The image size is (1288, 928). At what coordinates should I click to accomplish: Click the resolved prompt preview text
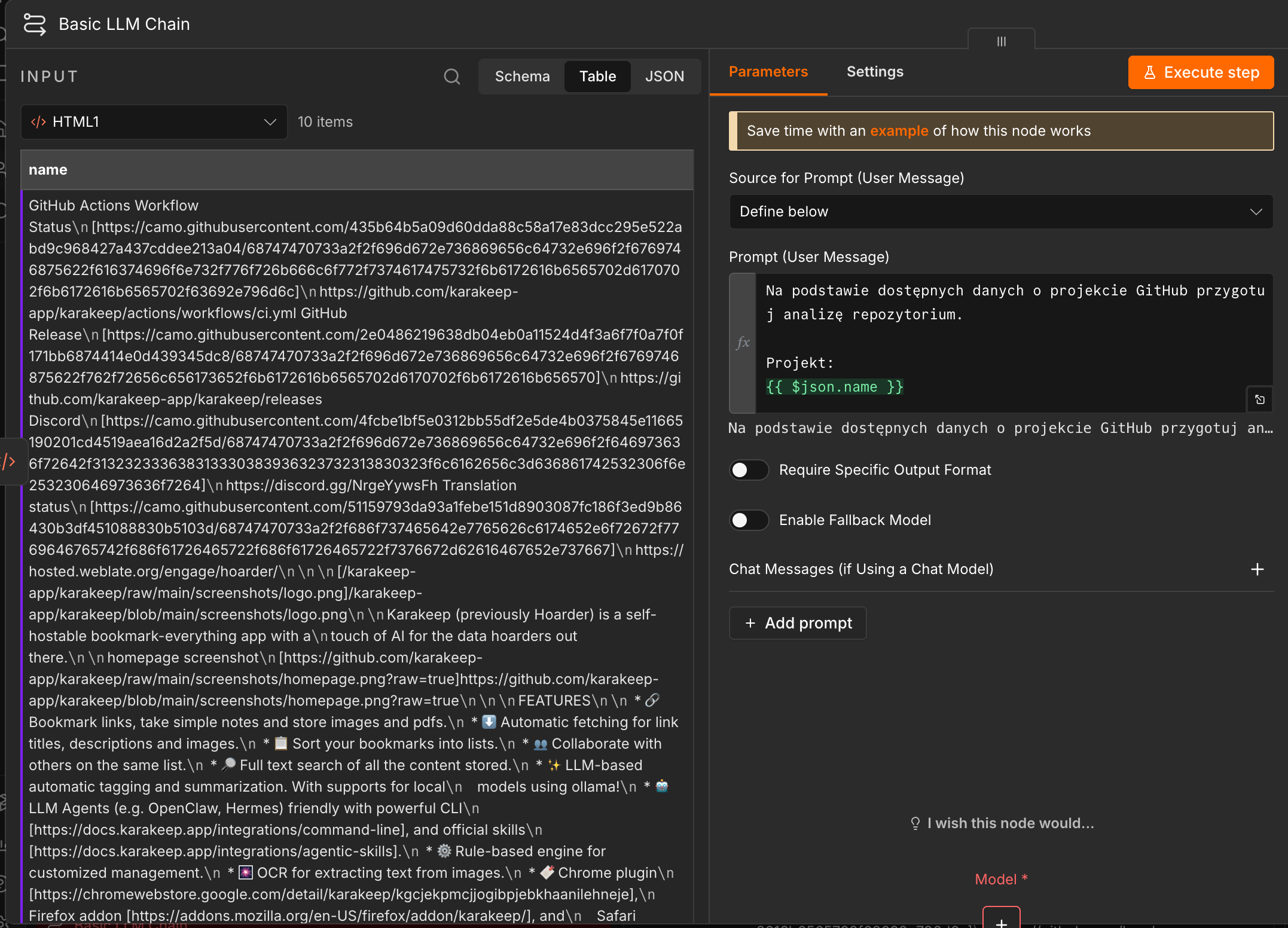point(1001,428)
